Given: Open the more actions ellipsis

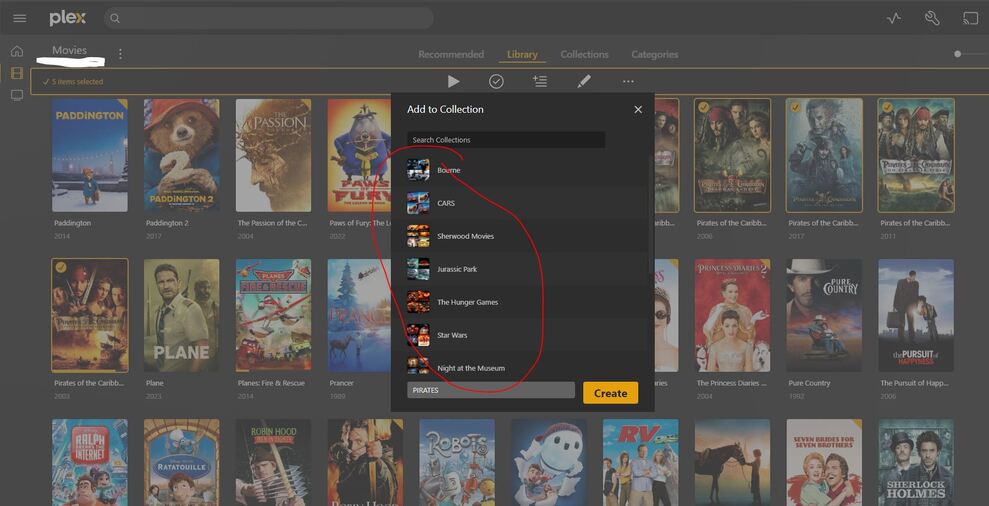Looking at the screenshot, I should tap(628, 81).
